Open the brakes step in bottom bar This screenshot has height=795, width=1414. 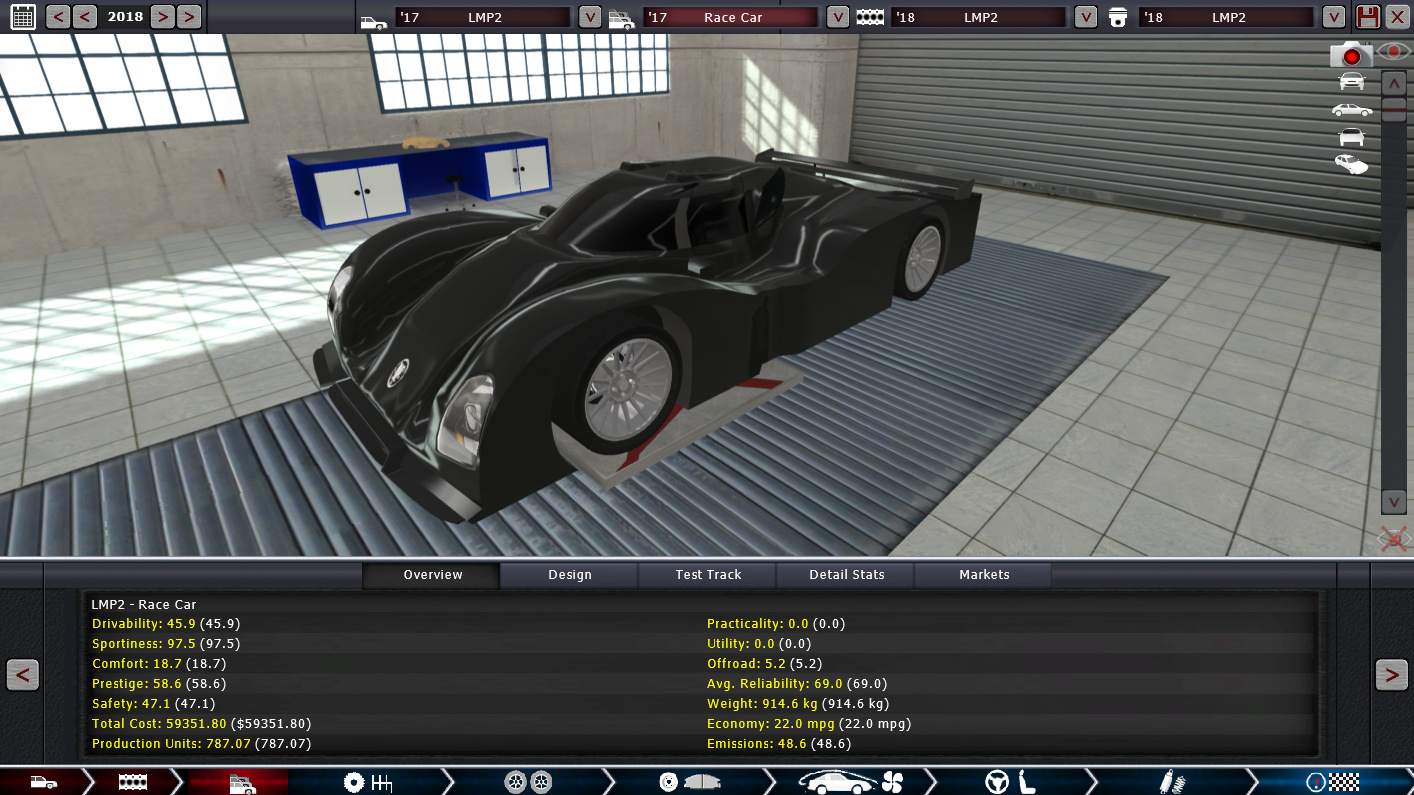688,782
